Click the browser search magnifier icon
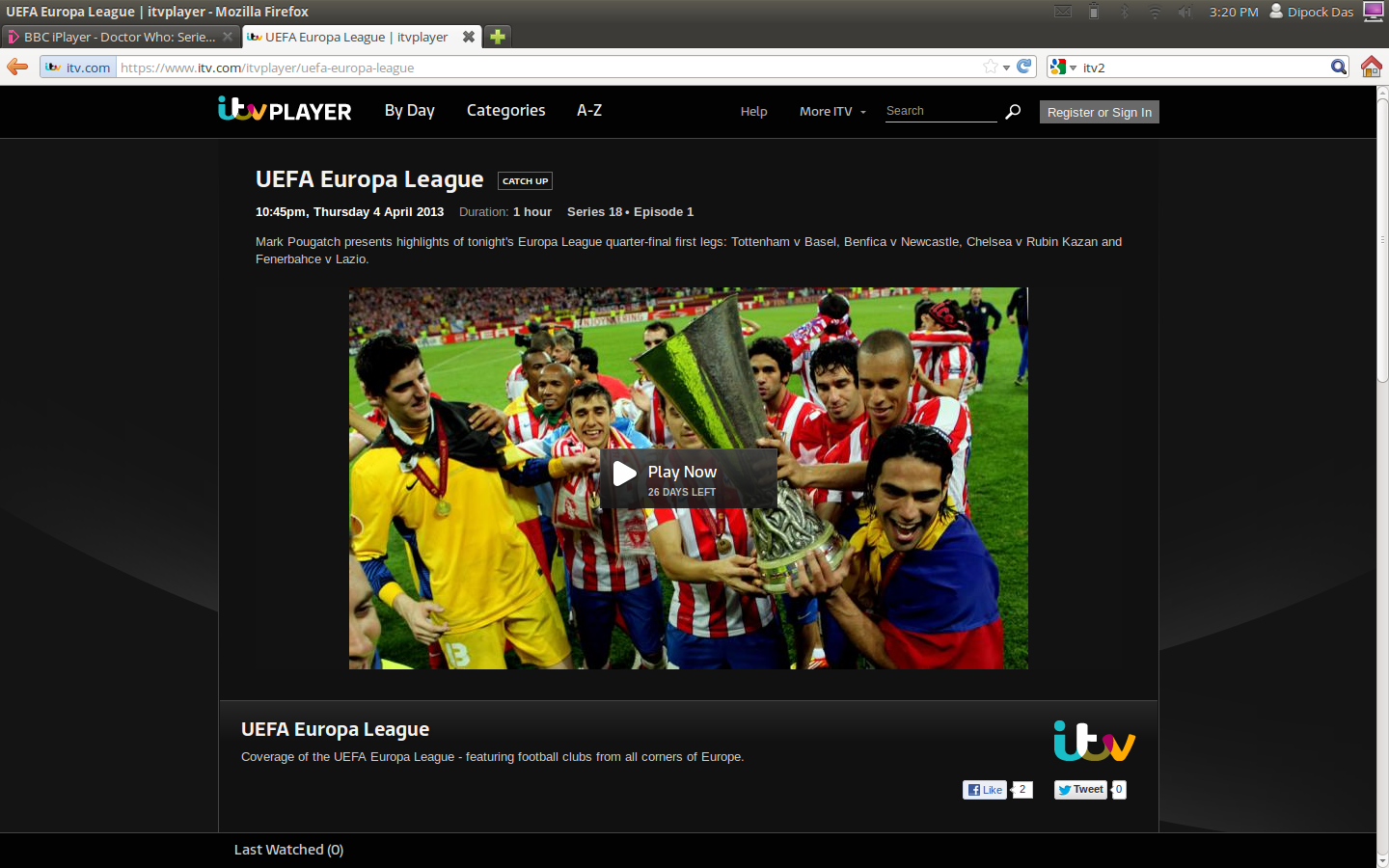Image resolution: width=1389 pixels, height=868 pixels. [1338, 67]
